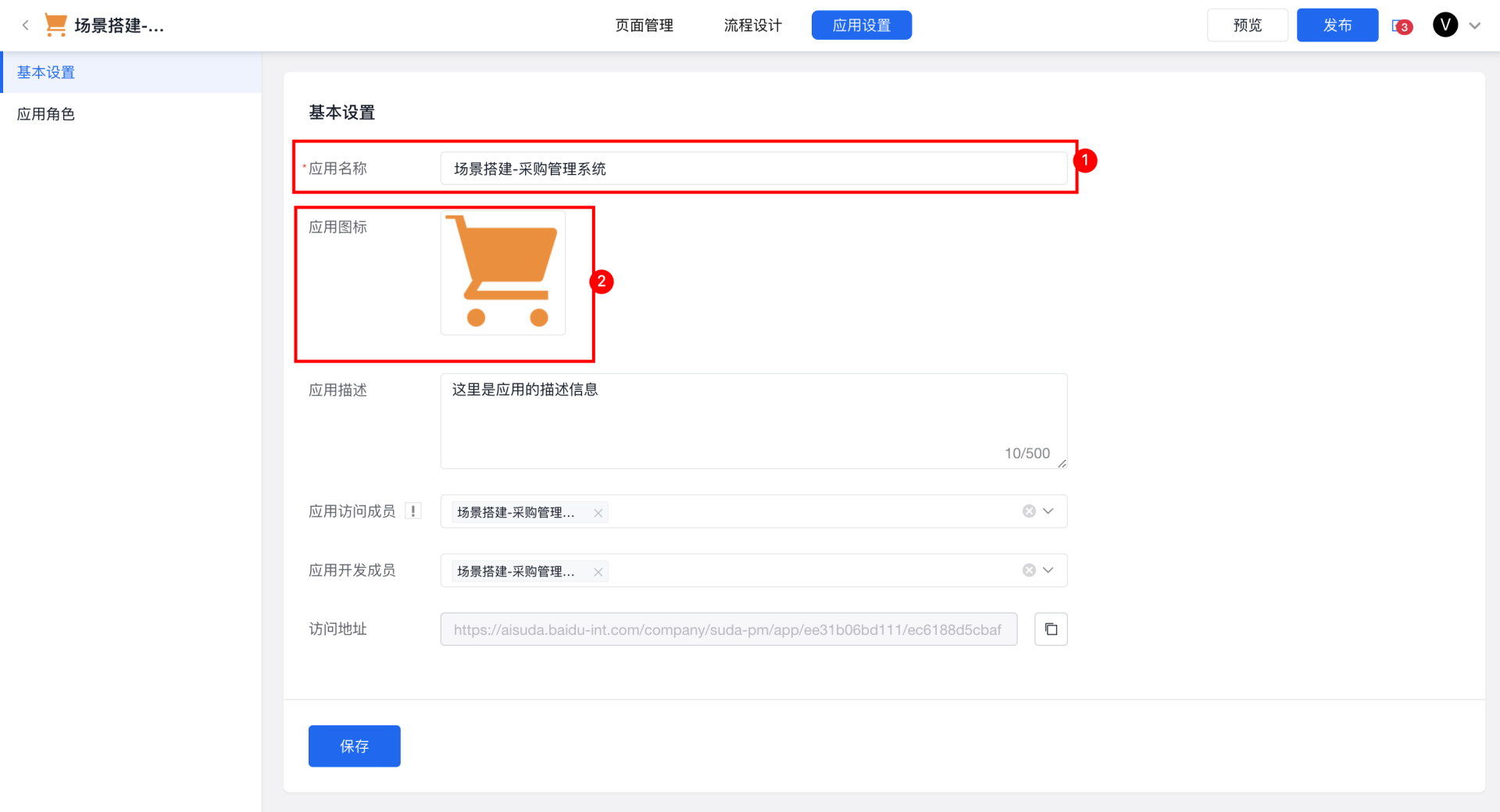Change the application icon cart thumbnail
This screenshot has width=1500, height=812.
[x=503, y=272]
